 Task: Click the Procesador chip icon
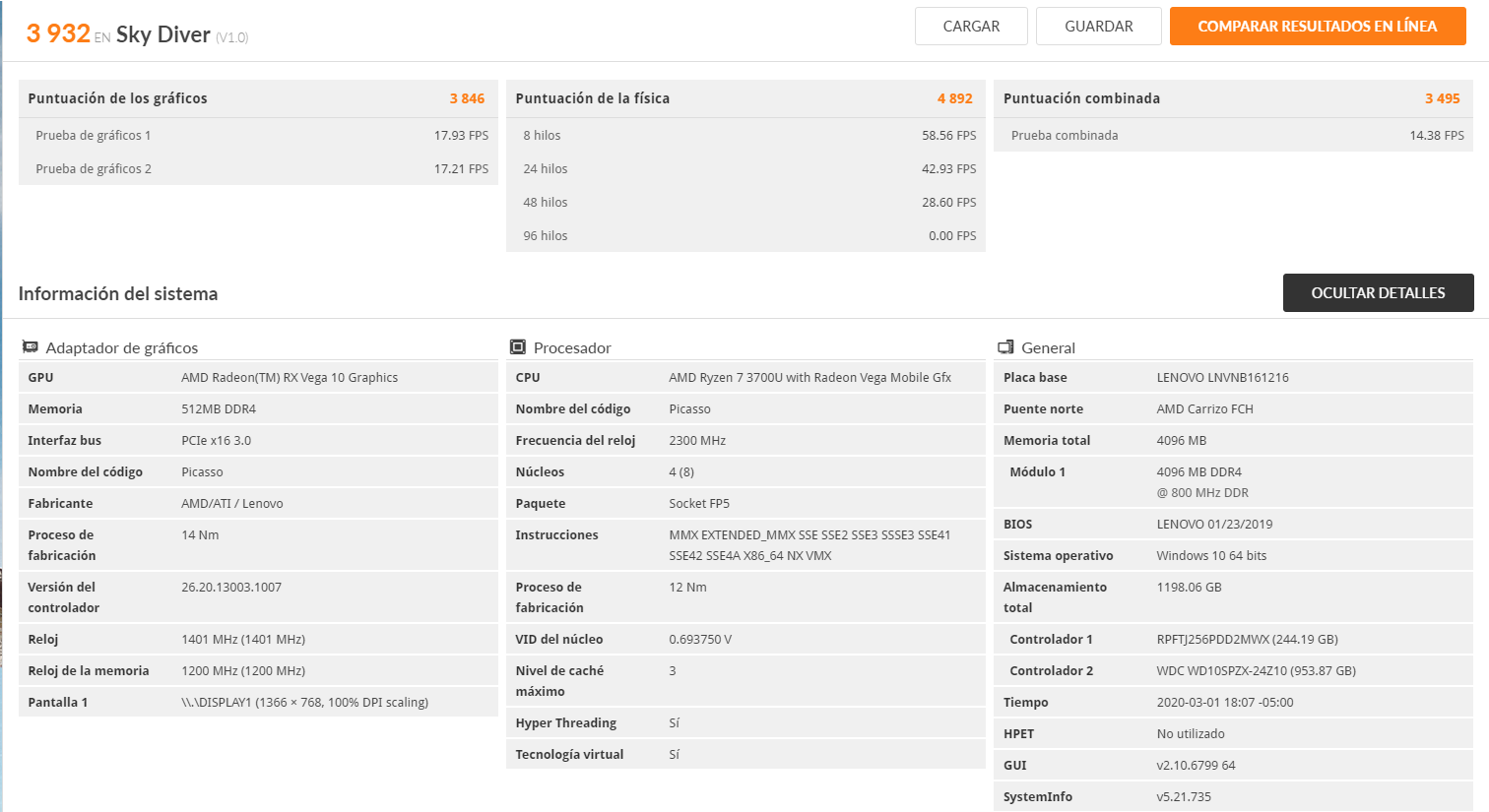[518, 347]
